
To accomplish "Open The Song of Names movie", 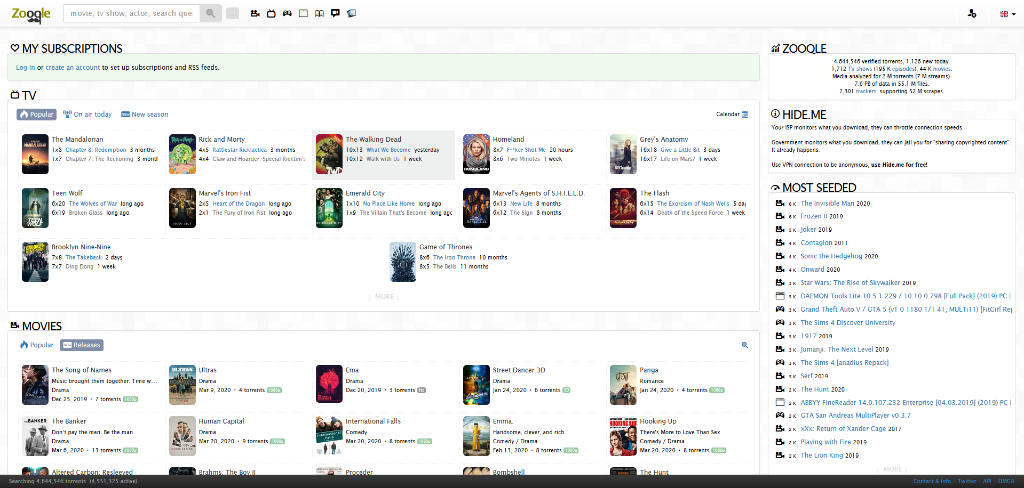I will pos(82,370).
